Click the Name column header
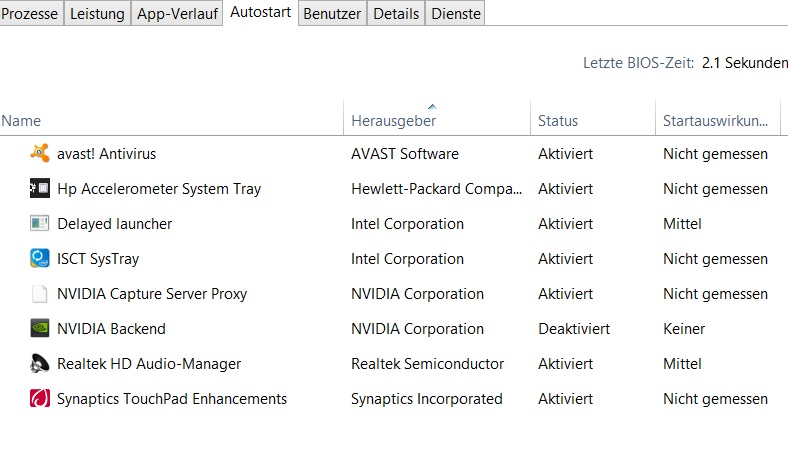 (x=22, y=121)
